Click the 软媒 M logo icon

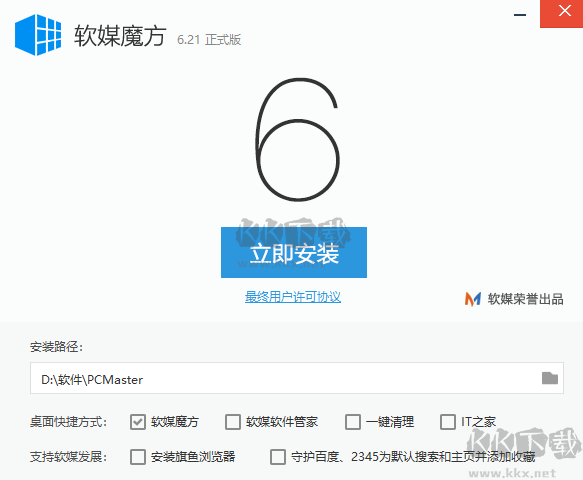coord(473,299)
